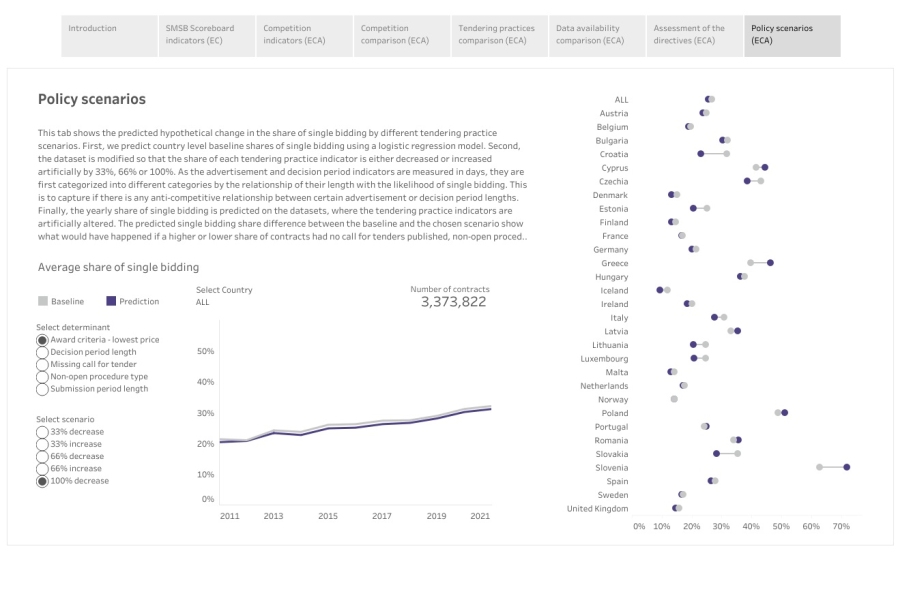Select the 33% decrease scenario

click(x=42, y=432)
